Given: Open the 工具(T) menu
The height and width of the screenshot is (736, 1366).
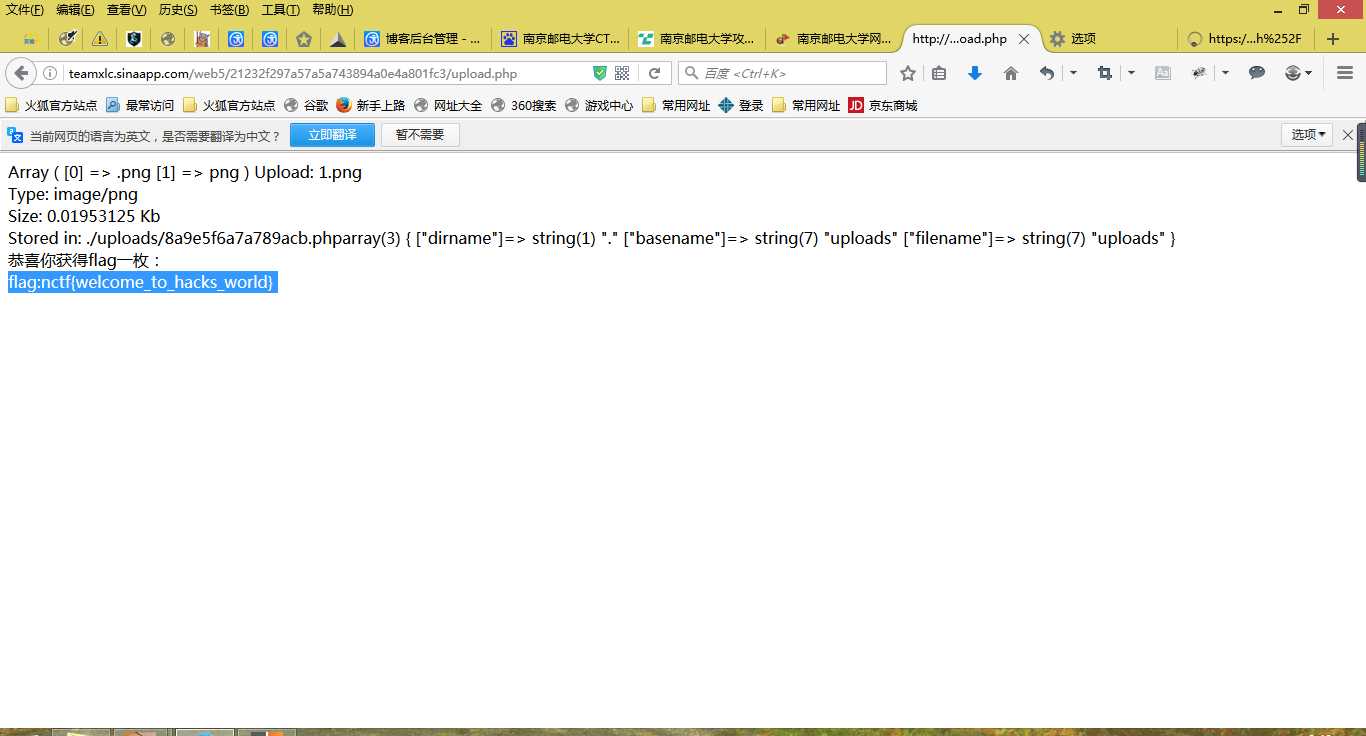Looking at the screenshot, I should [281, 10].
